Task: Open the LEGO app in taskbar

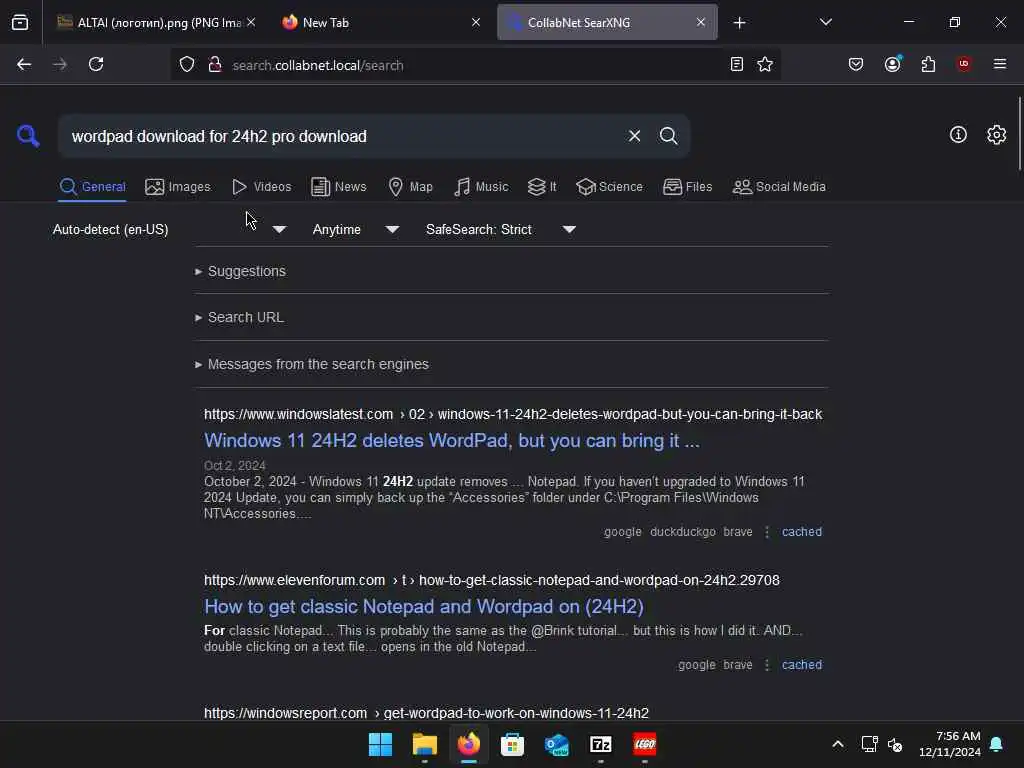Action: point(645,744)
